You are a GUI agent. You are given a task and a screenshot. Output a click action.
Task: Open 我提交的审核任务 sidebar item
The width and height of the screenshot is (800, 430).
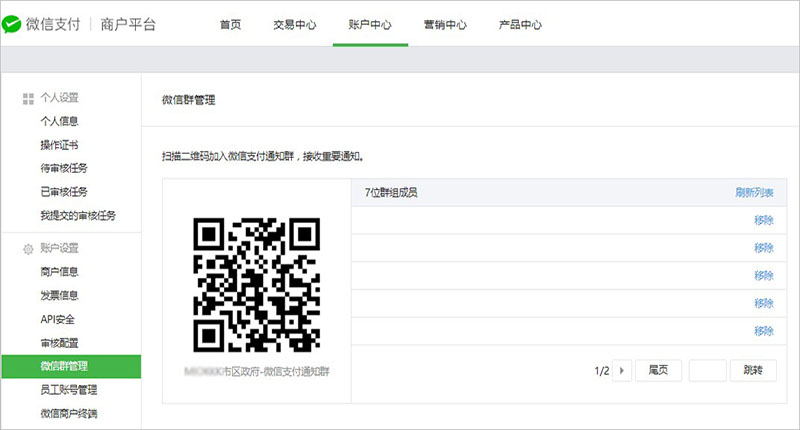point(78,215)
